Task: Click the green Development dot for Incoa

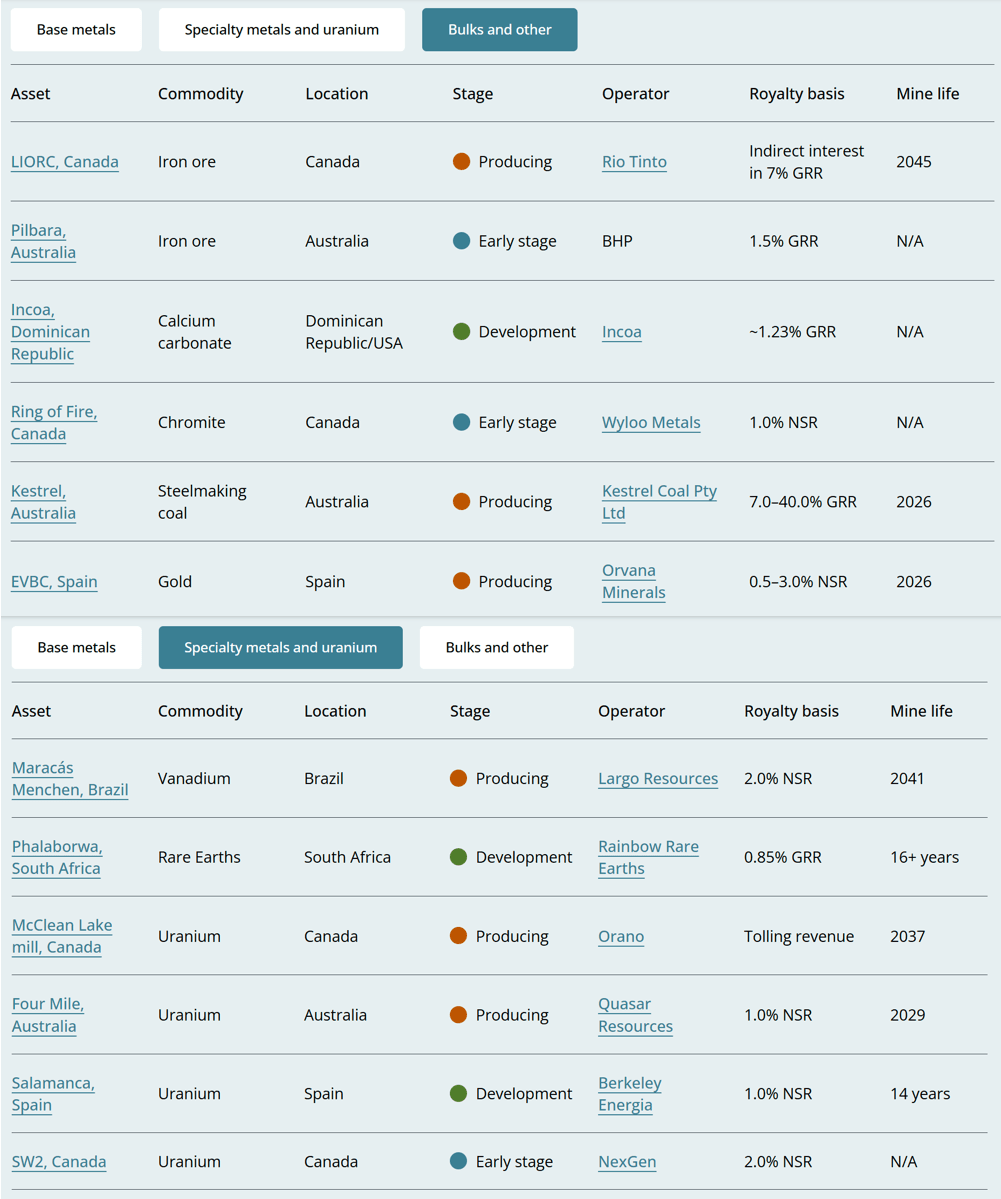Action: tap(461, 332)
